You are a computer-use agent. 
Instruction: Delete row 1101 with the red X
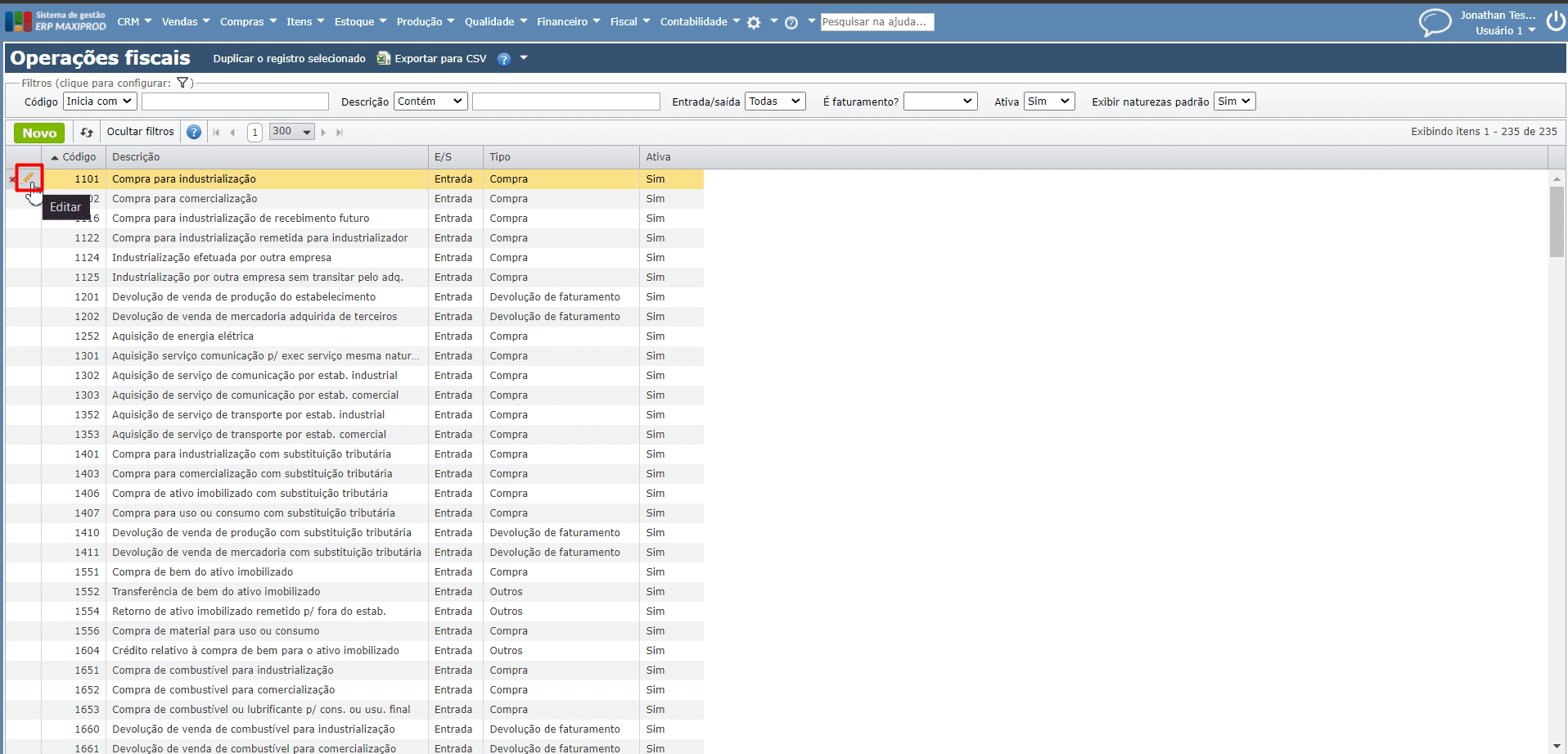[x=12, y=179]
